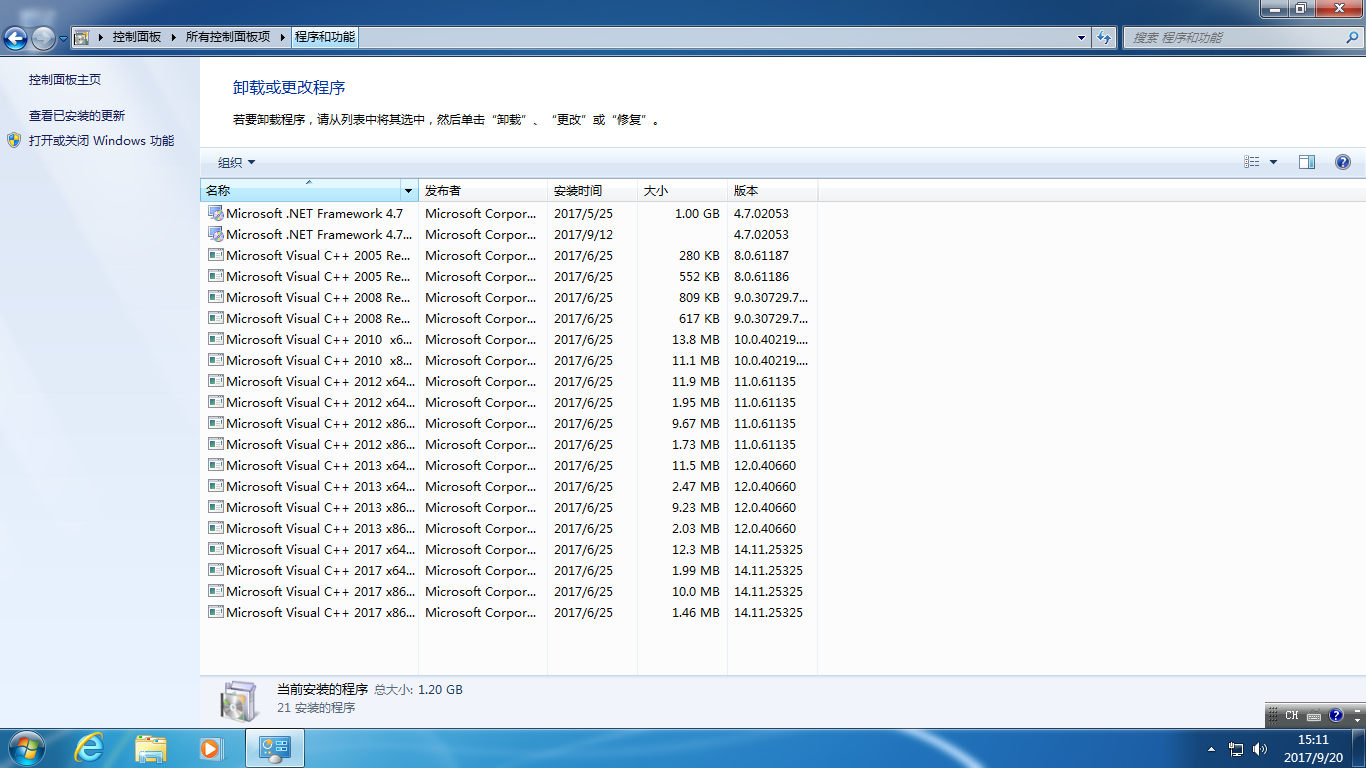Click the control panel icon in address bar
1366x768 pixels.
81,37
